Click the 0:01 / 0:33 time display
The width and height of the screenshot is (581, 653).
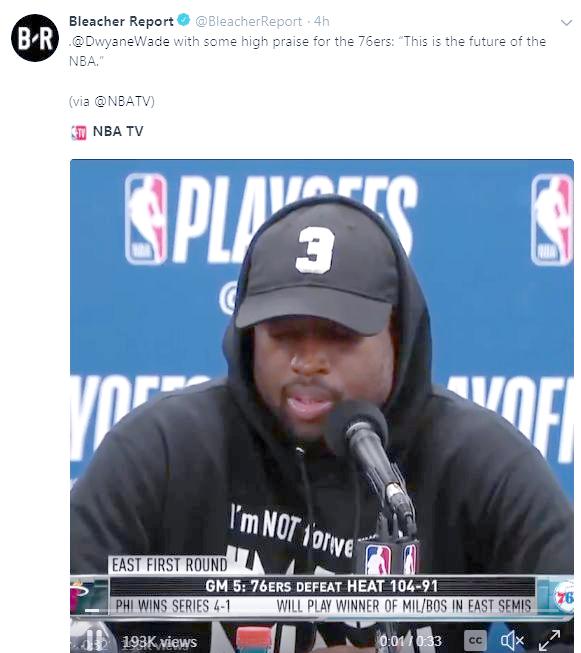(x=410, y=641)
